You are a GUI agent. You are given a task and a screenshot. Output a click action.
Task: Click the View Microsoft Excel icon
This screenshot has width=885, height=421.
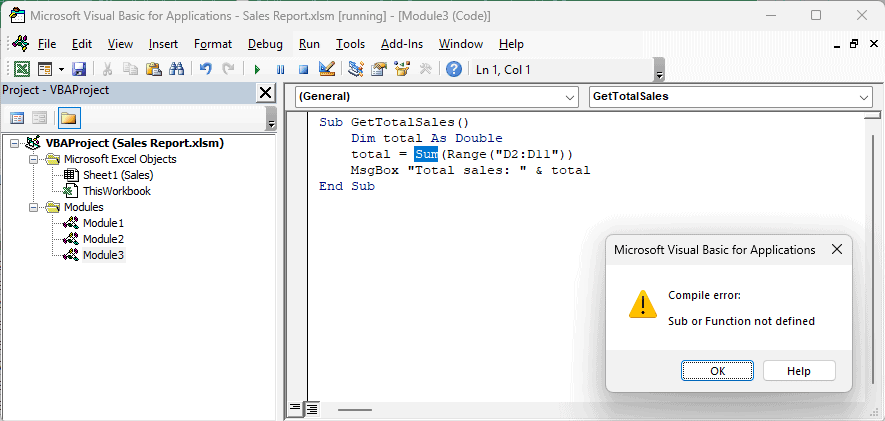point(22,69)
